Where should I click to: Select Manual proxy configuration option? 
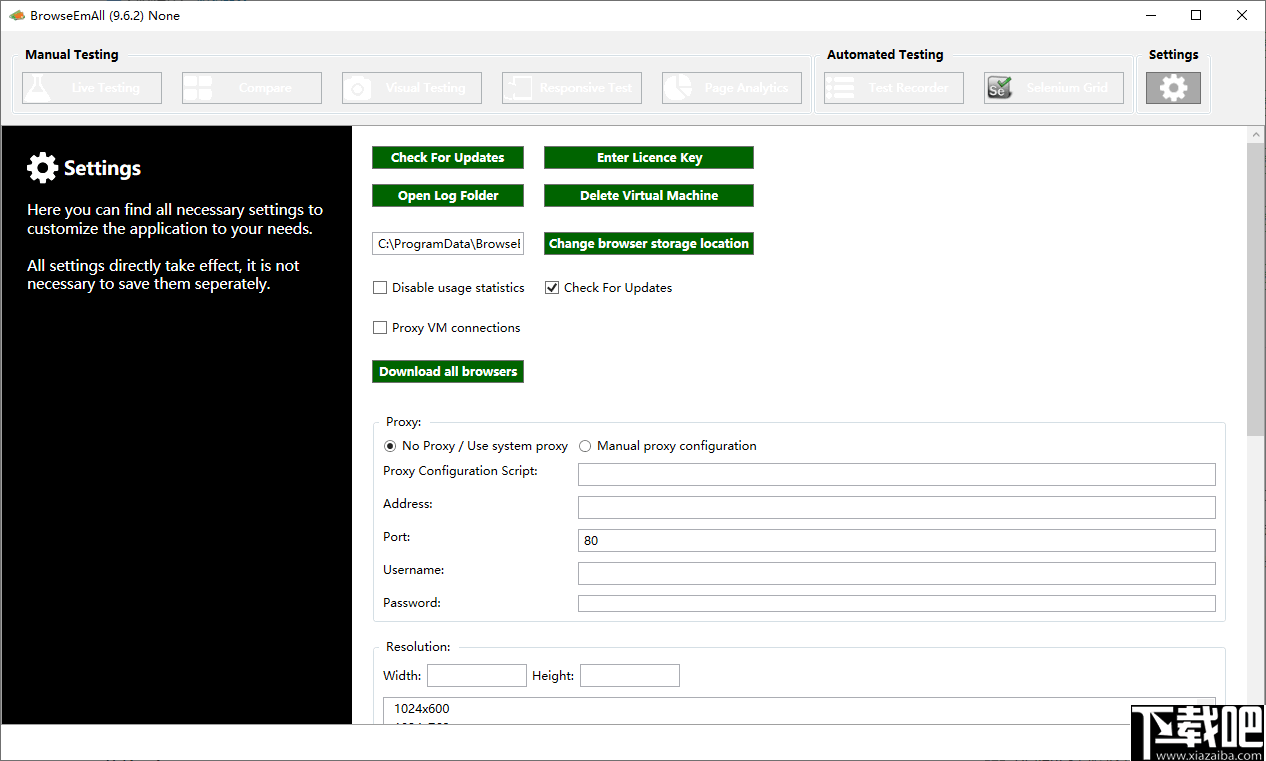pyautogui.click(x=585, y=446)
